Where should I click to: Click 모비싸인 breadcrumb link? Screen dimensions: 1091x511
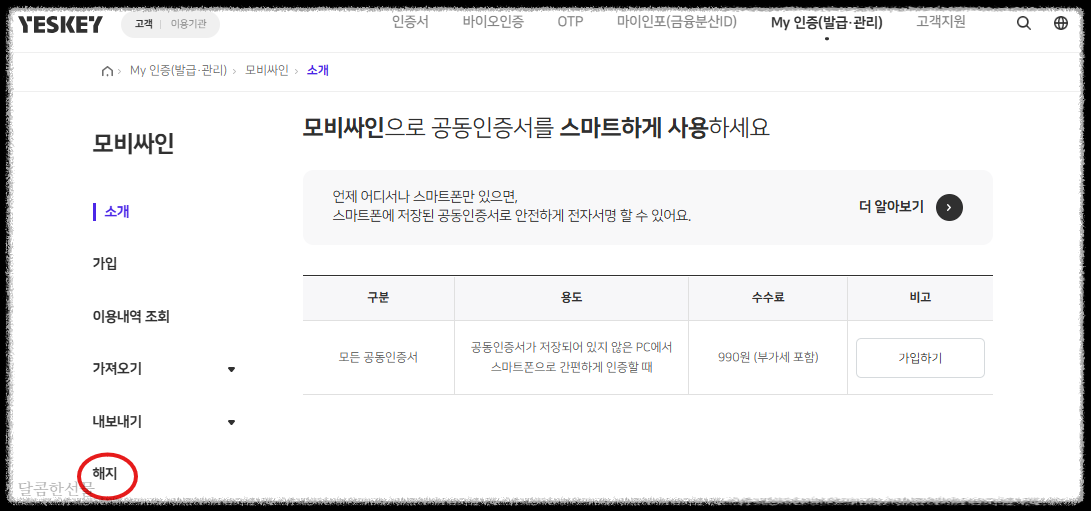tap(266, 71)
